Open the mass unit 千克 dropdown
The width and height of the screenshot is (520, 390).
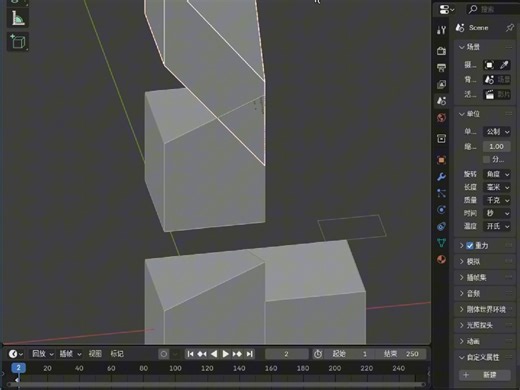[497, 200]
